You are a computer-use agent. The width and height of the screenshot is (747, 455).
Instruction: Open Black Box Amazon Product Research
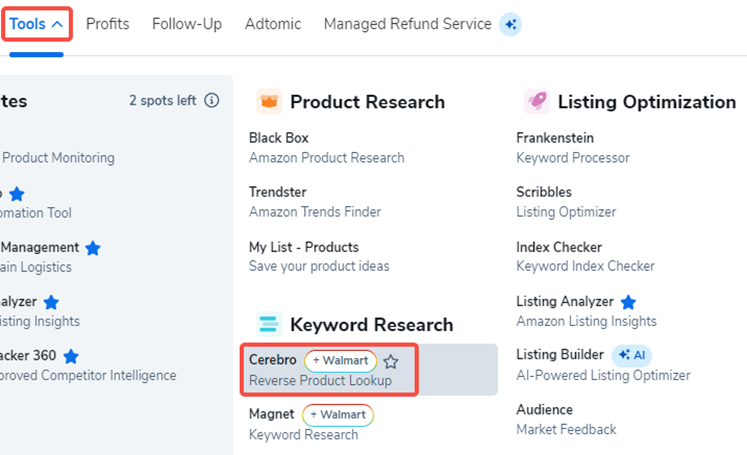point(326,148)
